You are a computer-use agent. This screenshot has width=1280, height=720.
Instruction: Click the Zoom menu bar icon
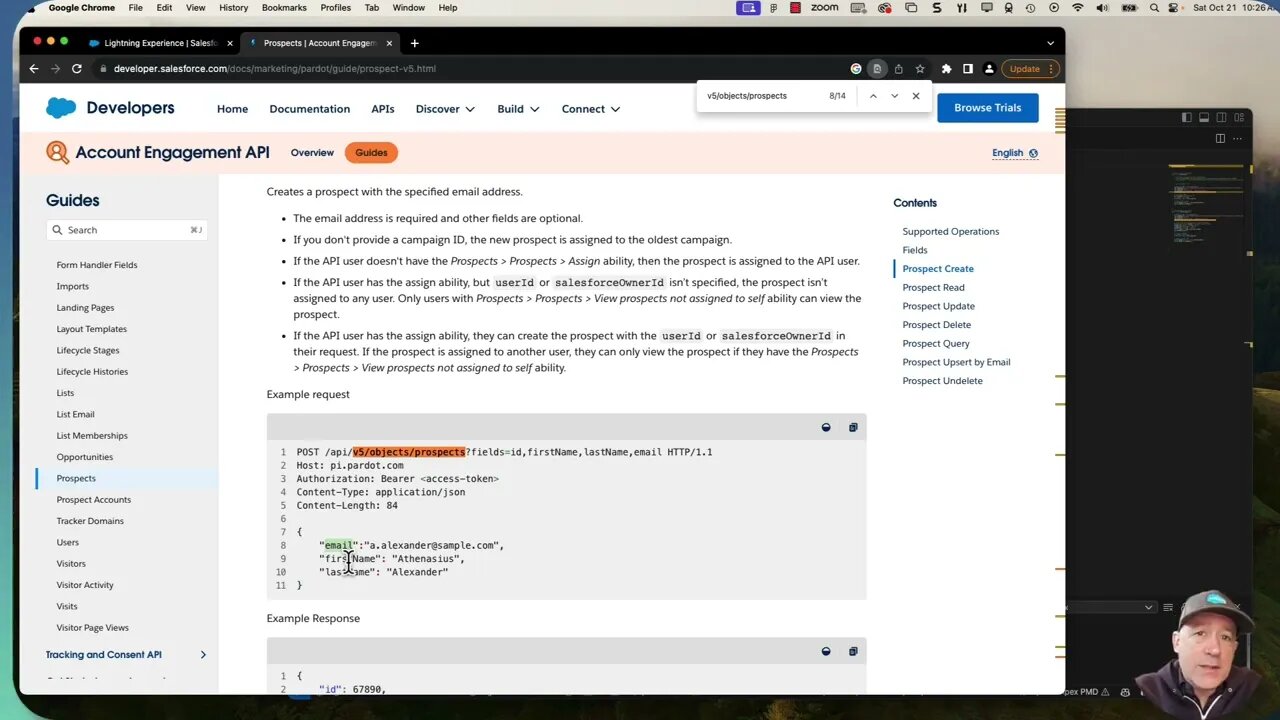(x=824, y=8)
